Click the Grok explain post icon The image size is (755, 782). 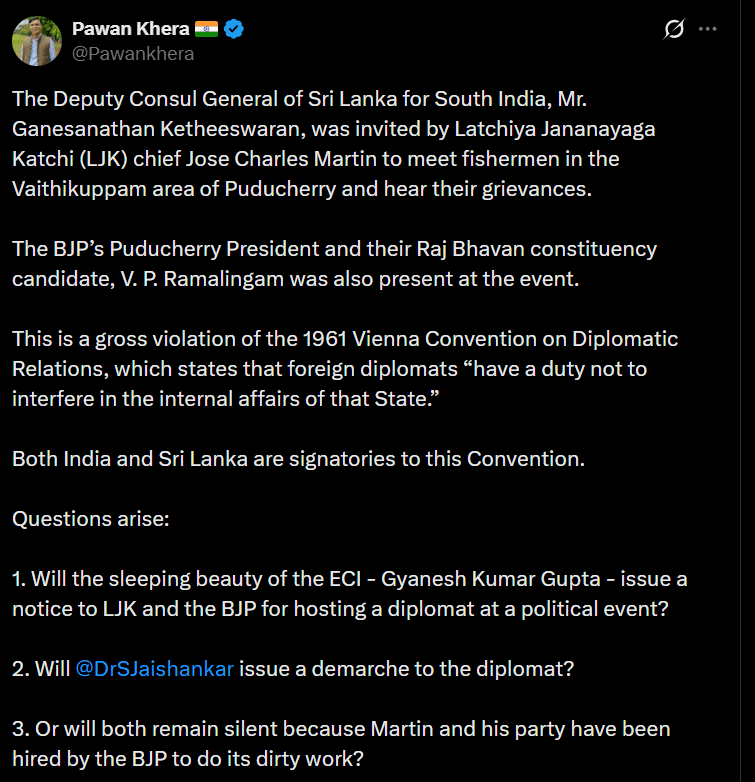coord(674,29)
